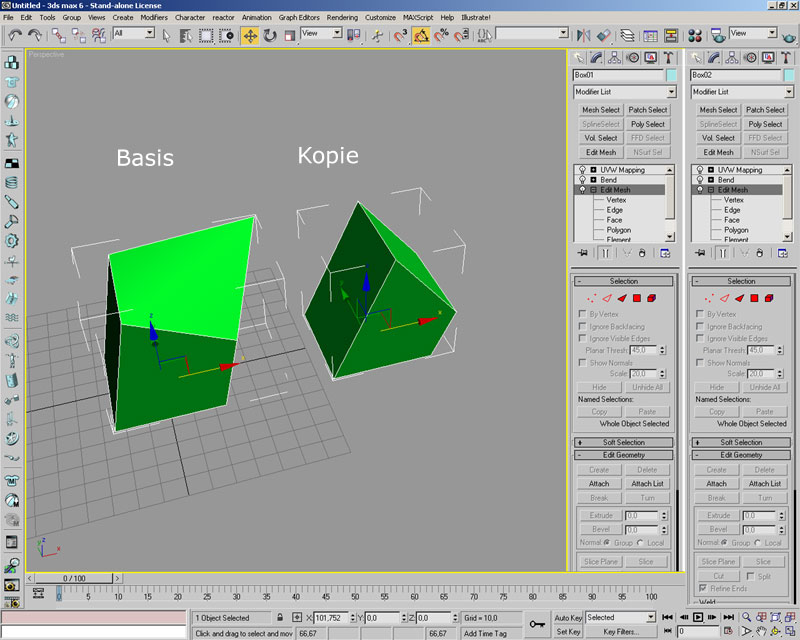This screenshot has height=640, width=800.
Task: Click Attach List button in Box01 panel
Action: 647,483
